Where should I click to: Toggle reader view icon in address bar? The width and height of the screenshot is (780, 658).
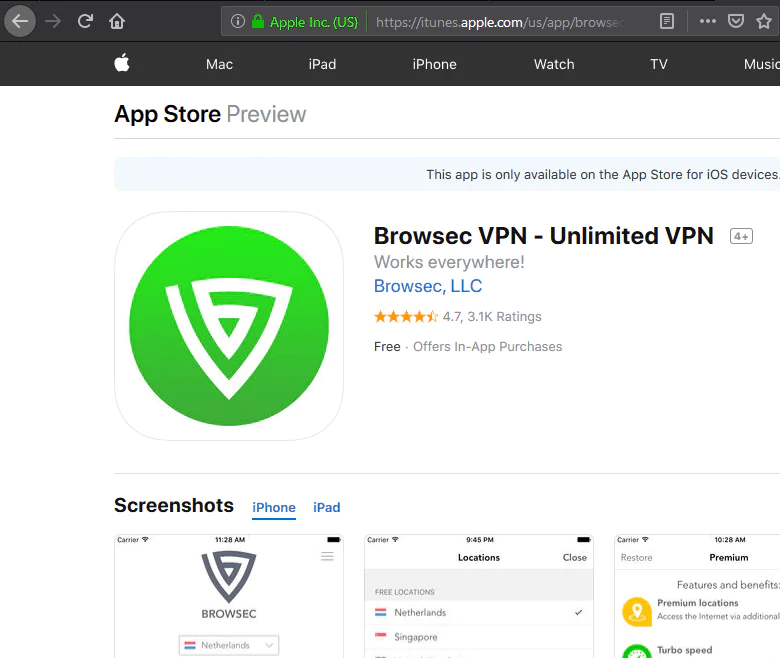[x=667, y=21]
